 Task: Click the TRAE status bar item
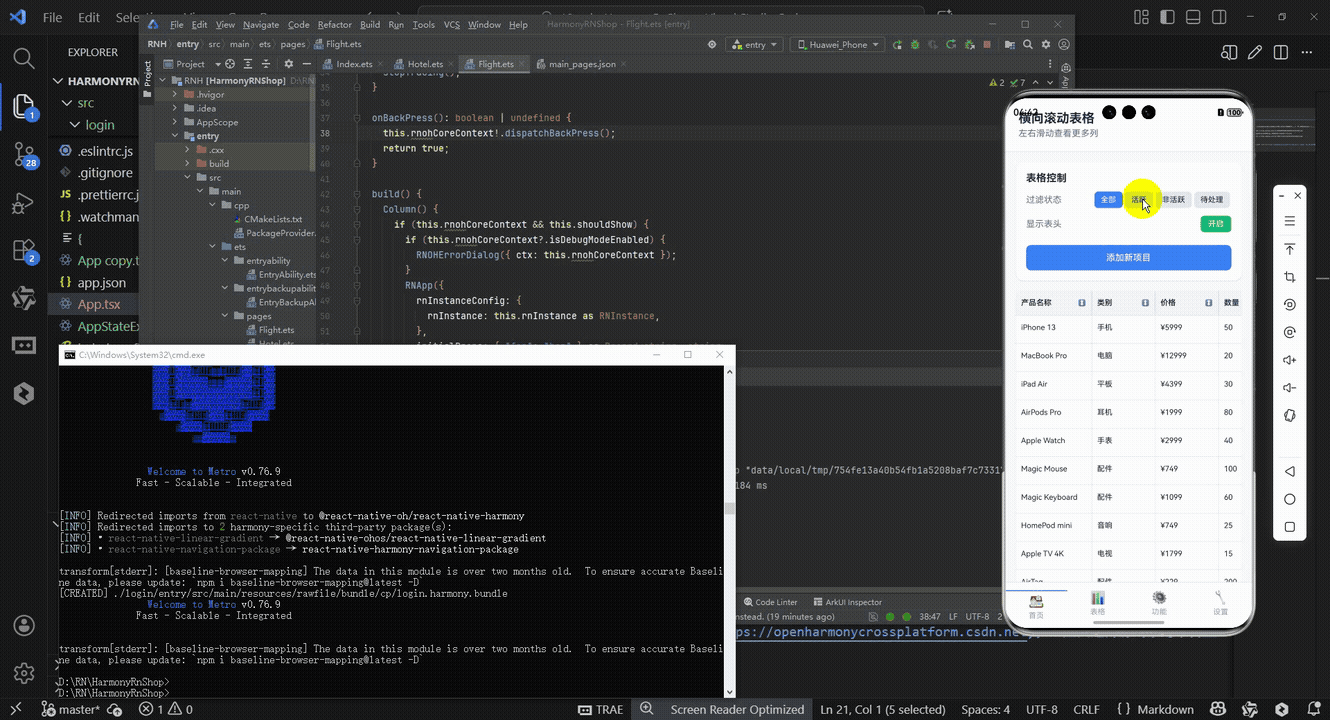tap(599, 709)
